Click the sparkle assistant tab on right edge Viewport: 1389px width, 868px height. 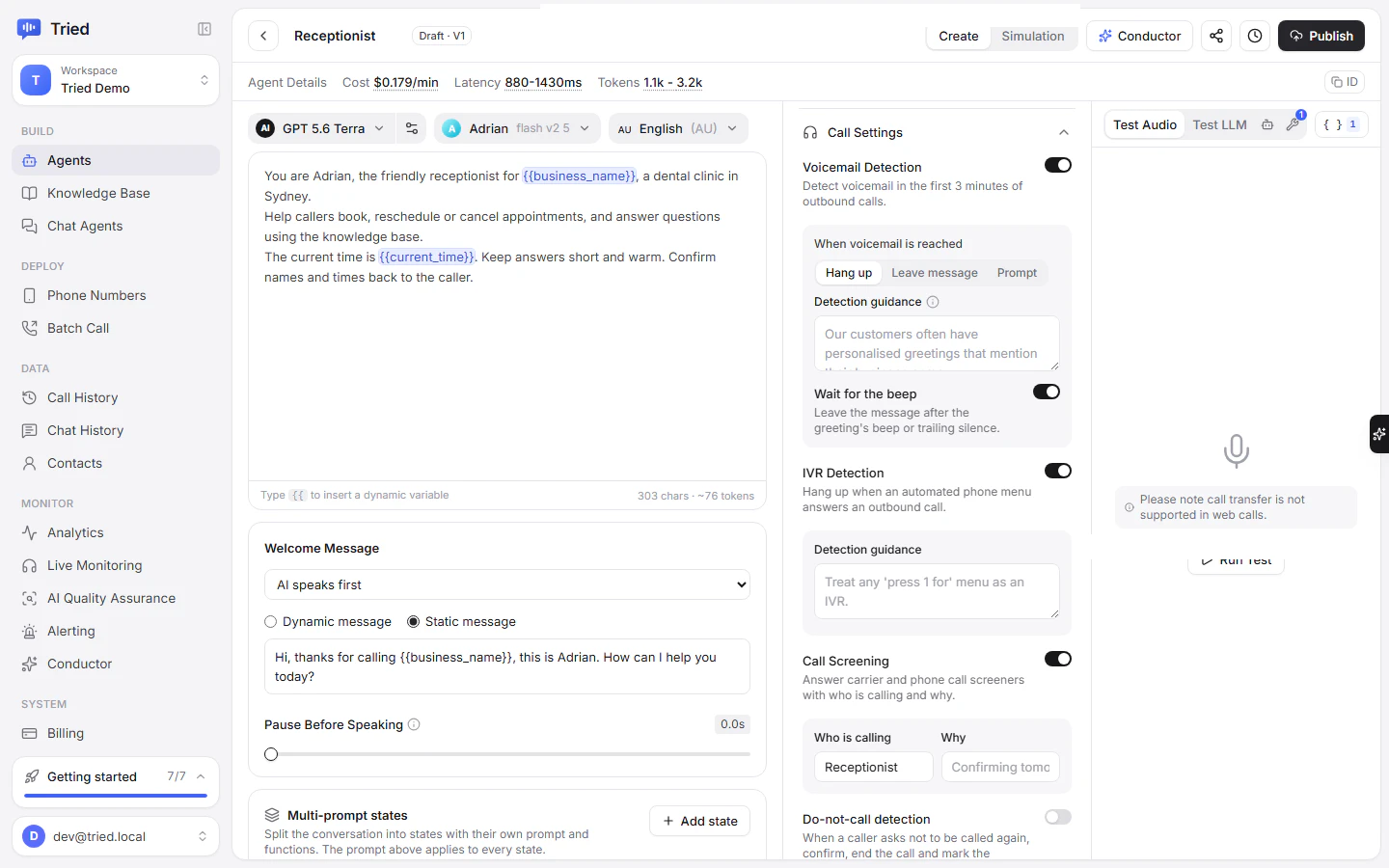tap(1379, 434)
